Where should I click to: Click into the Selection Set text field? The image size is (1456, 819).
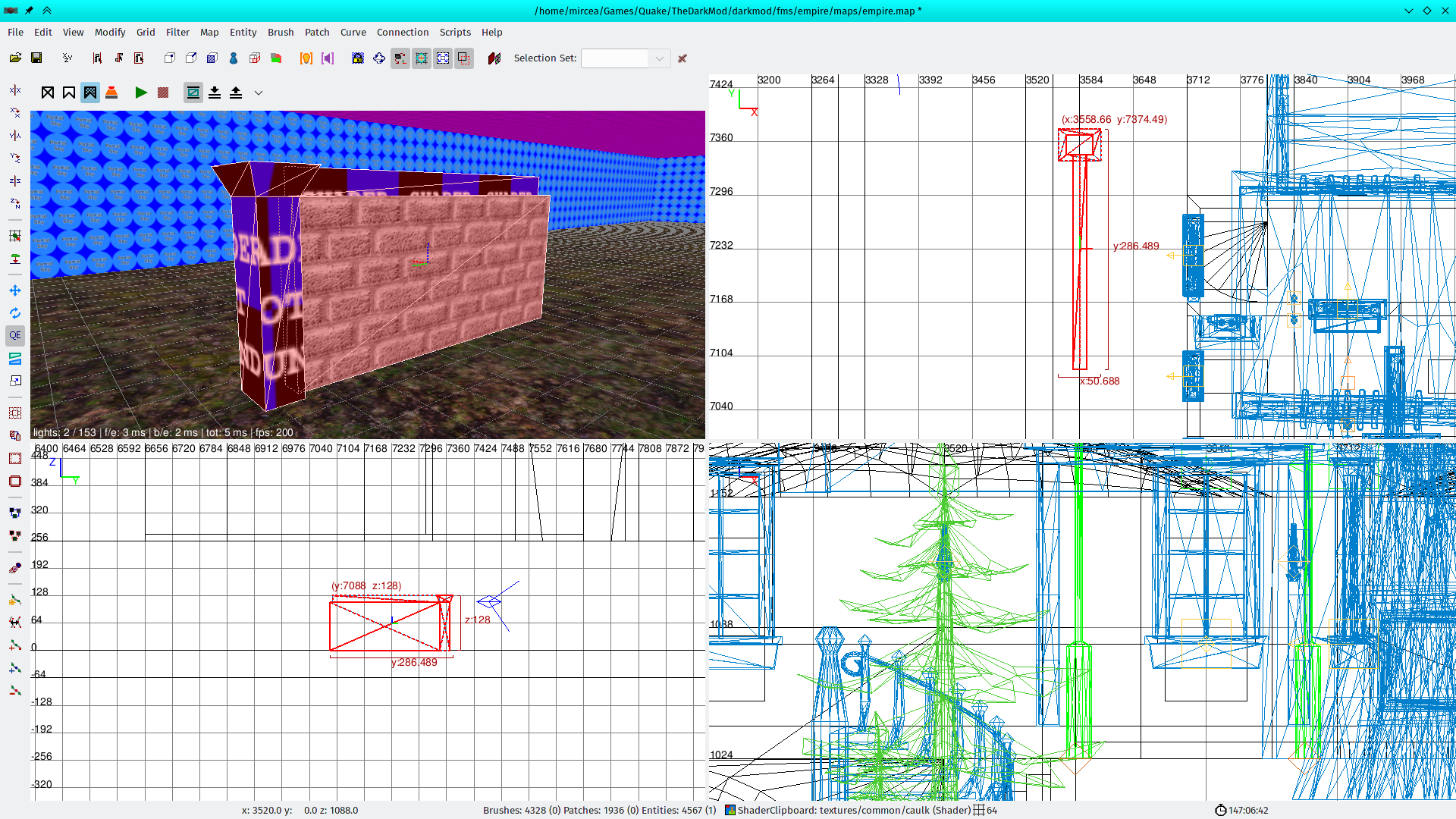[614, 58]
